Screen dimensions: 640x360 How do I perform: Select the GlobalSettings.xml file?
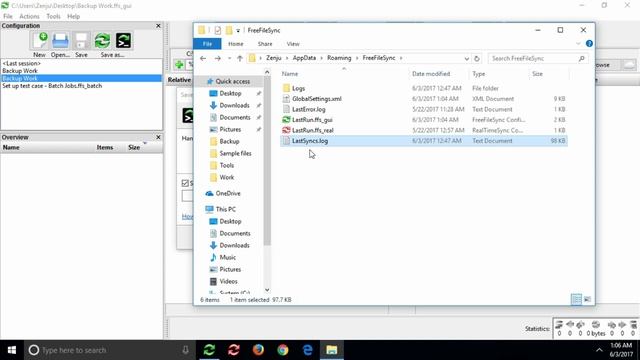pyautogui.click(x=317, y=99)
